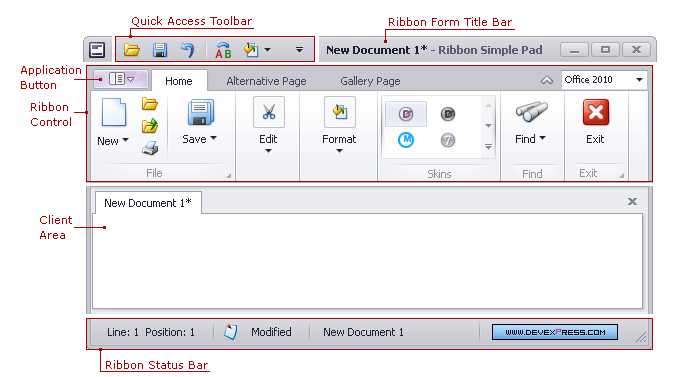Image resolution: width=697 pixels, height=377 pixels.
Task: Expand the Format dropdown arrow
Action: click(x=339, y=151)
